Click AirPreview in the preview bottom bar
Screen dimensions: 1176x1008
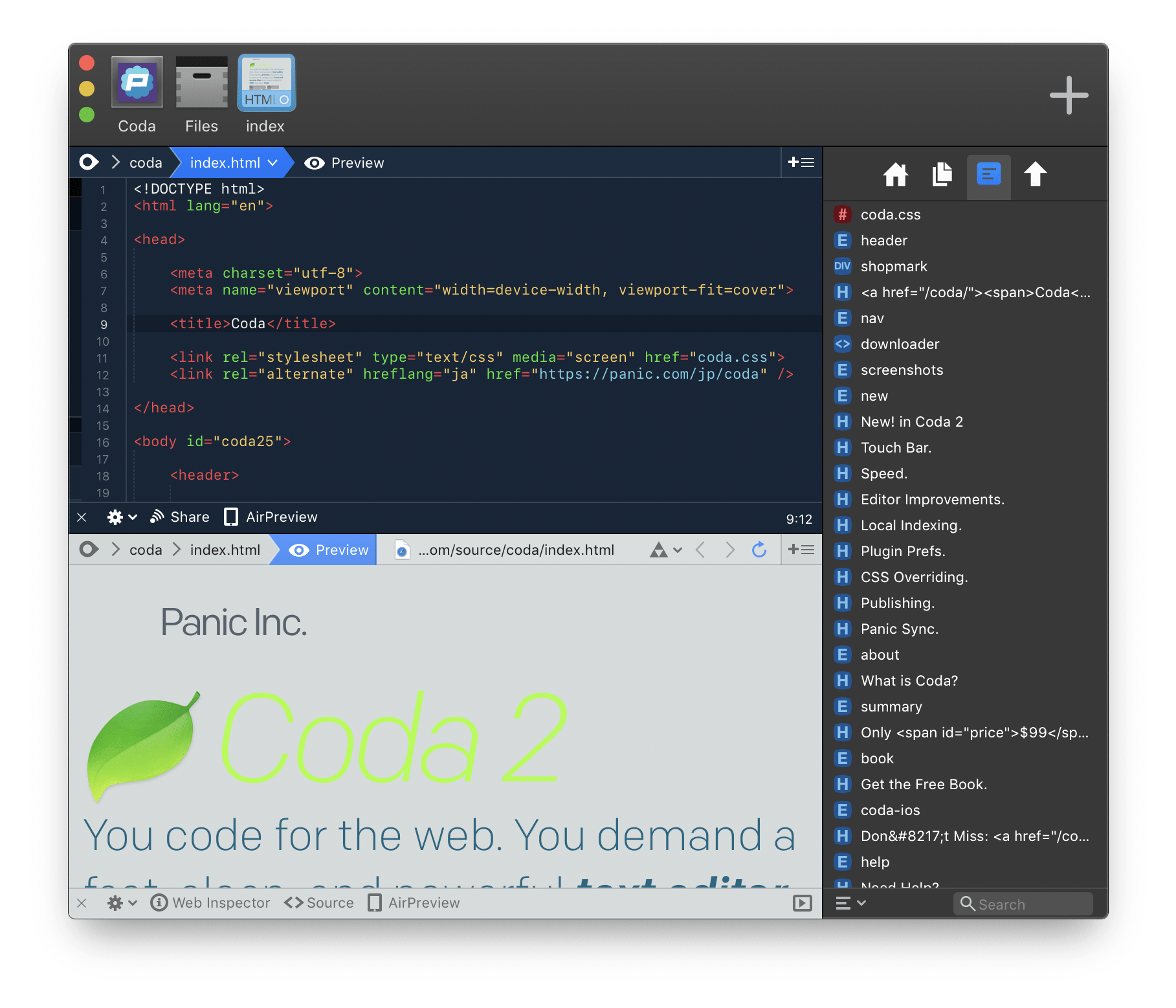point(414,902)
